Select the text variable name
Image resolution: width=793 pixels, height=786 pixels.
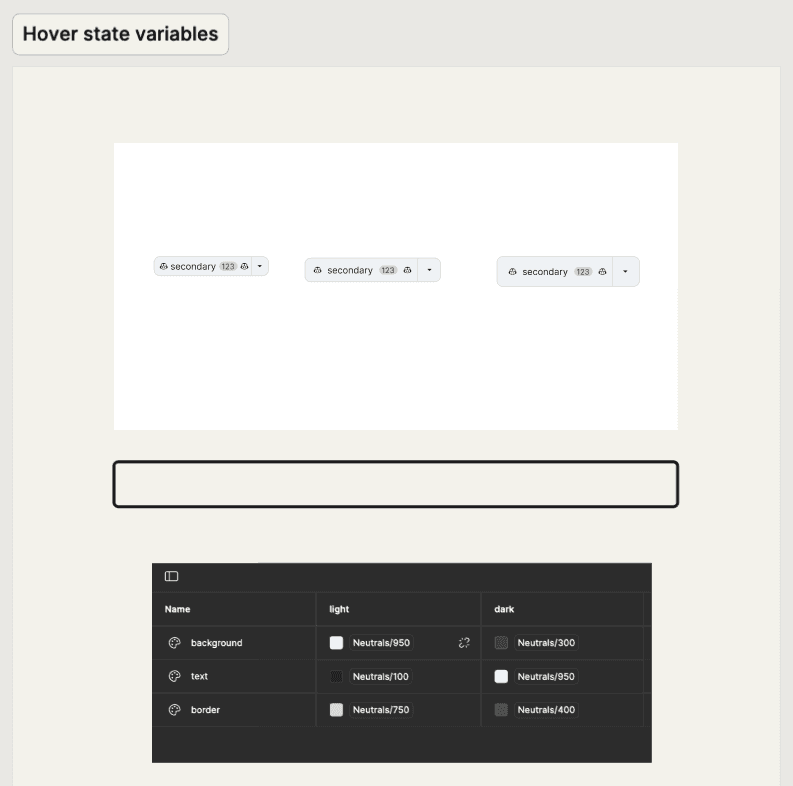tap(199, 676)
